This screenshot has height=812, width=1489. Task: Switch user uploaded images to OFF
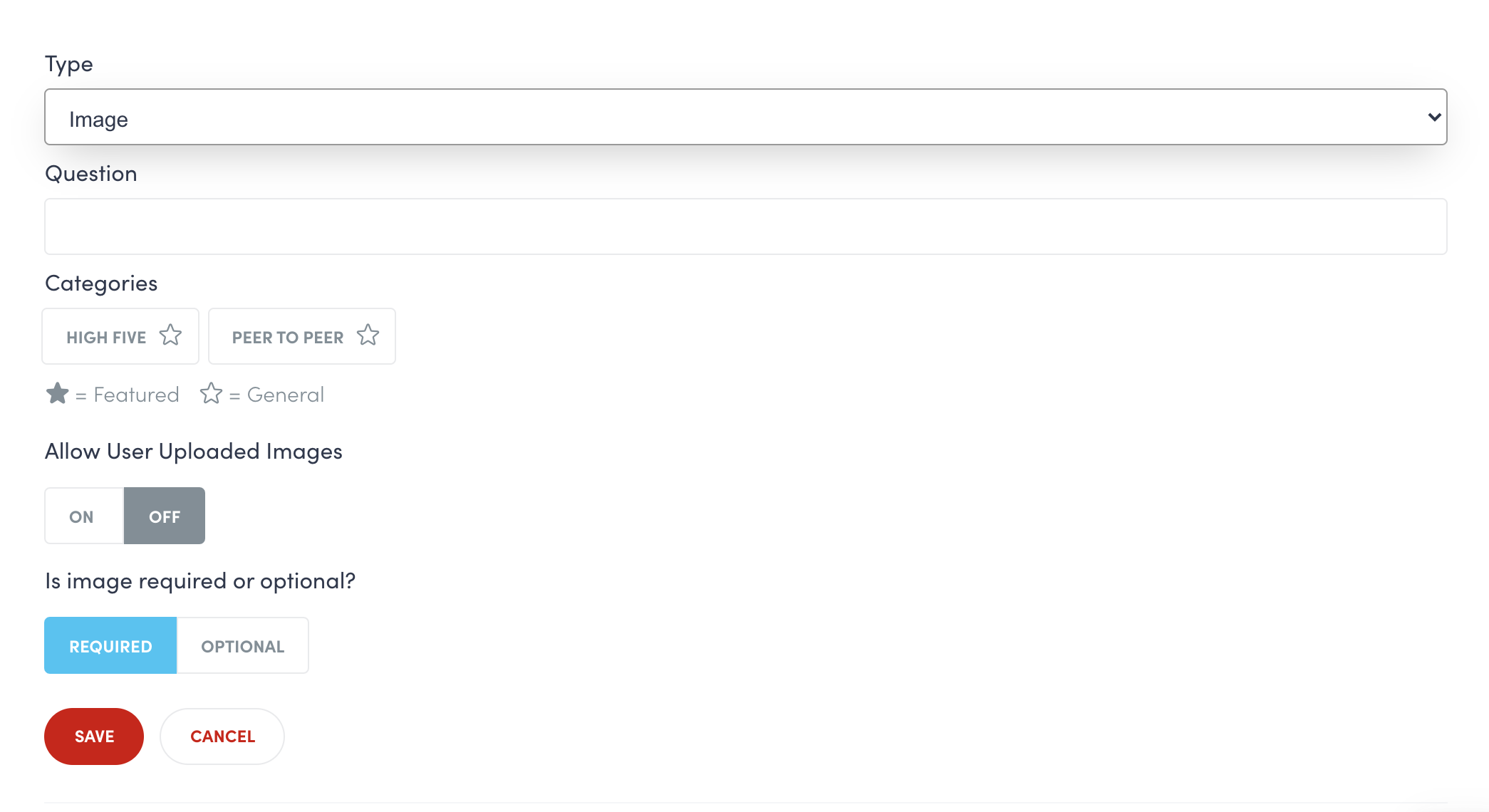click(x=165, y=516)
